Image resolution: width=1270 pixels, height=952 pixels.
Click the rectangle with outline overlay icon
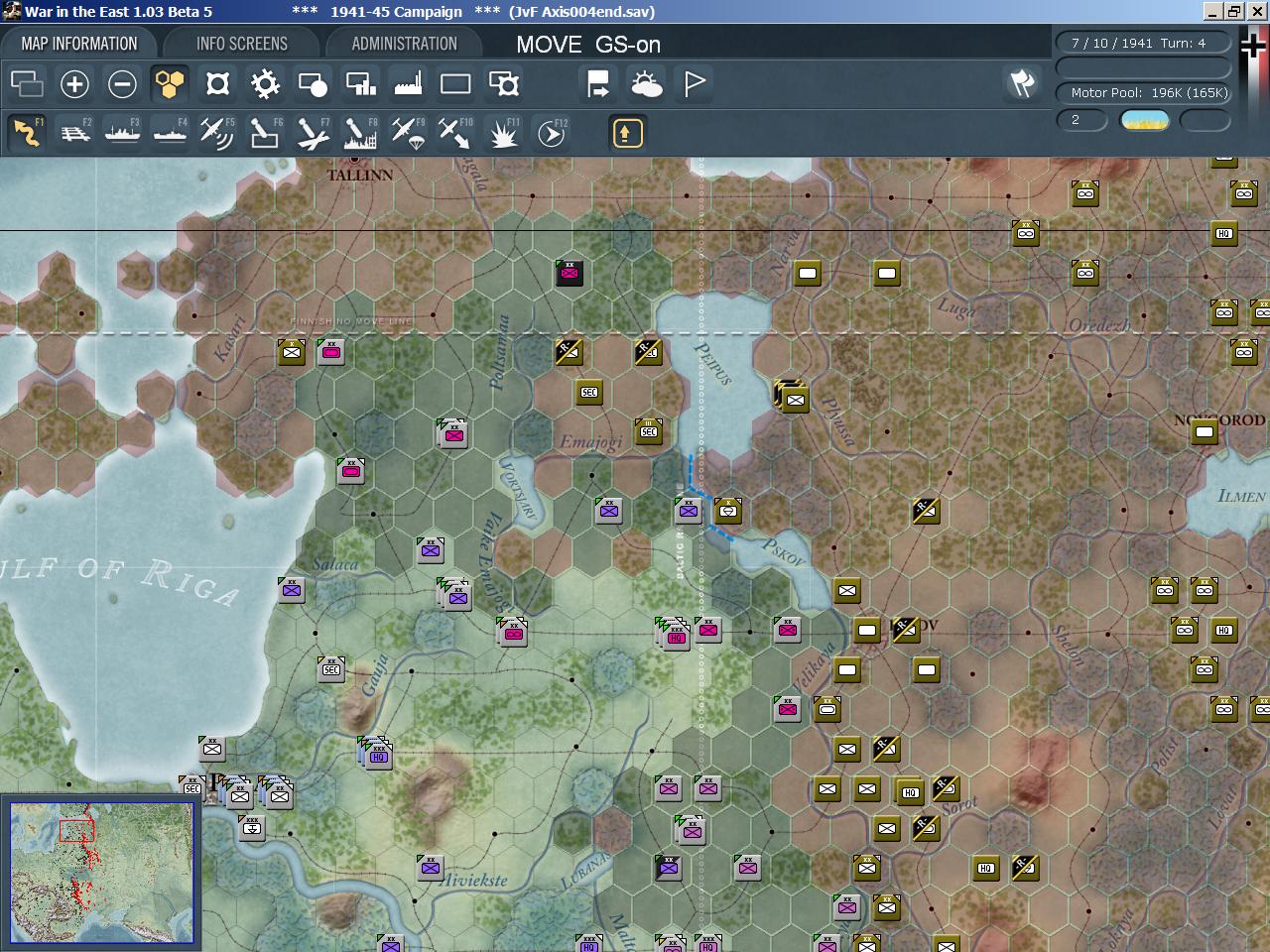pyautogui.click(x=504, y=84)
